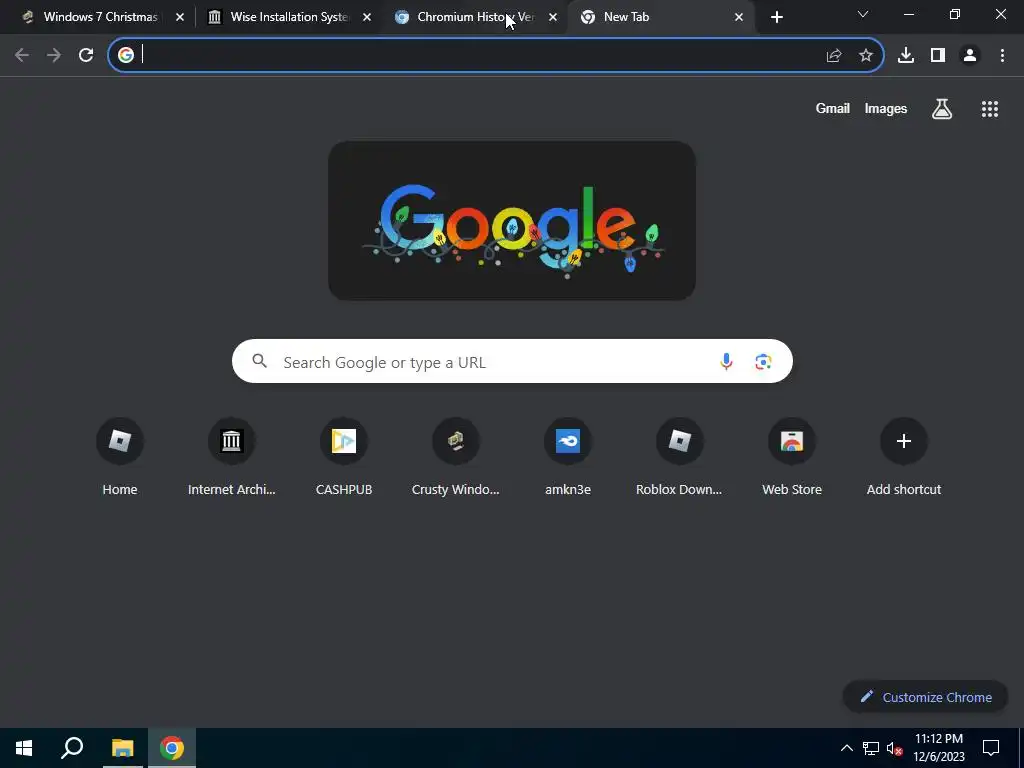
Task: Toggle the side panel icon
Action: click(x=938, y=56)
